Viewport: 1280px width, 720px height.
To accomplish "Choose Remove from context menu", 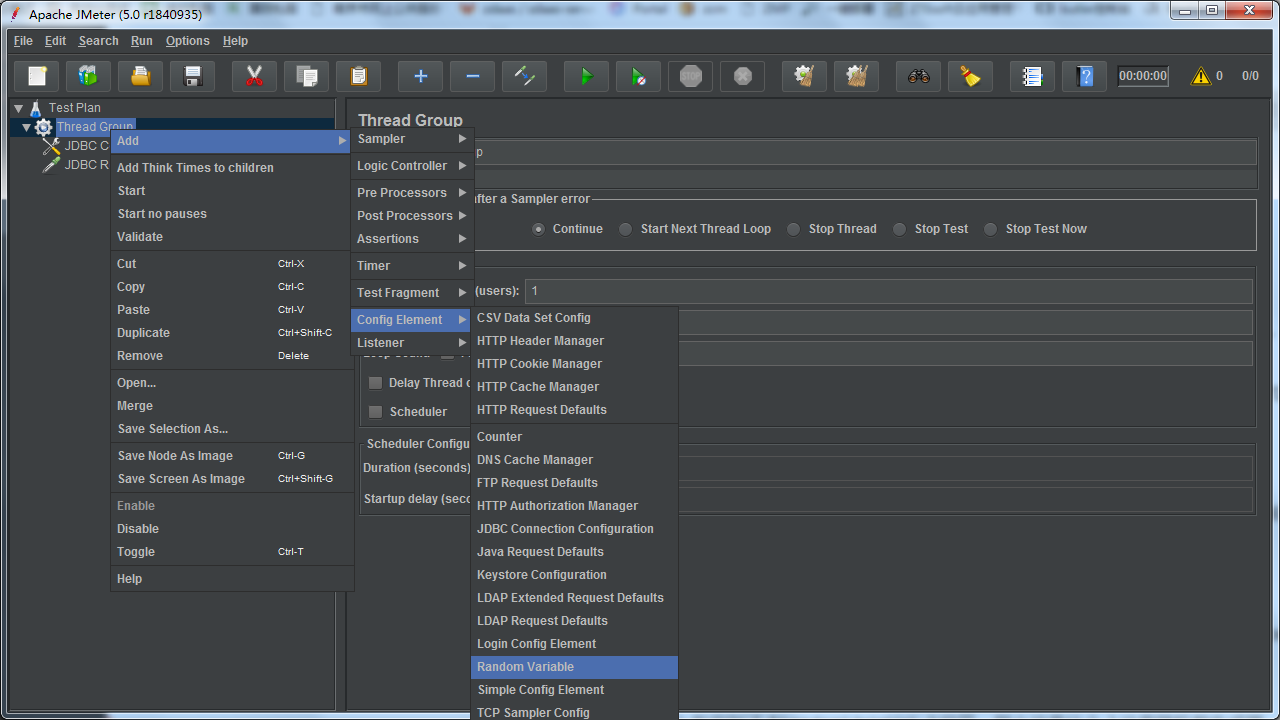I will click(232, 356).
